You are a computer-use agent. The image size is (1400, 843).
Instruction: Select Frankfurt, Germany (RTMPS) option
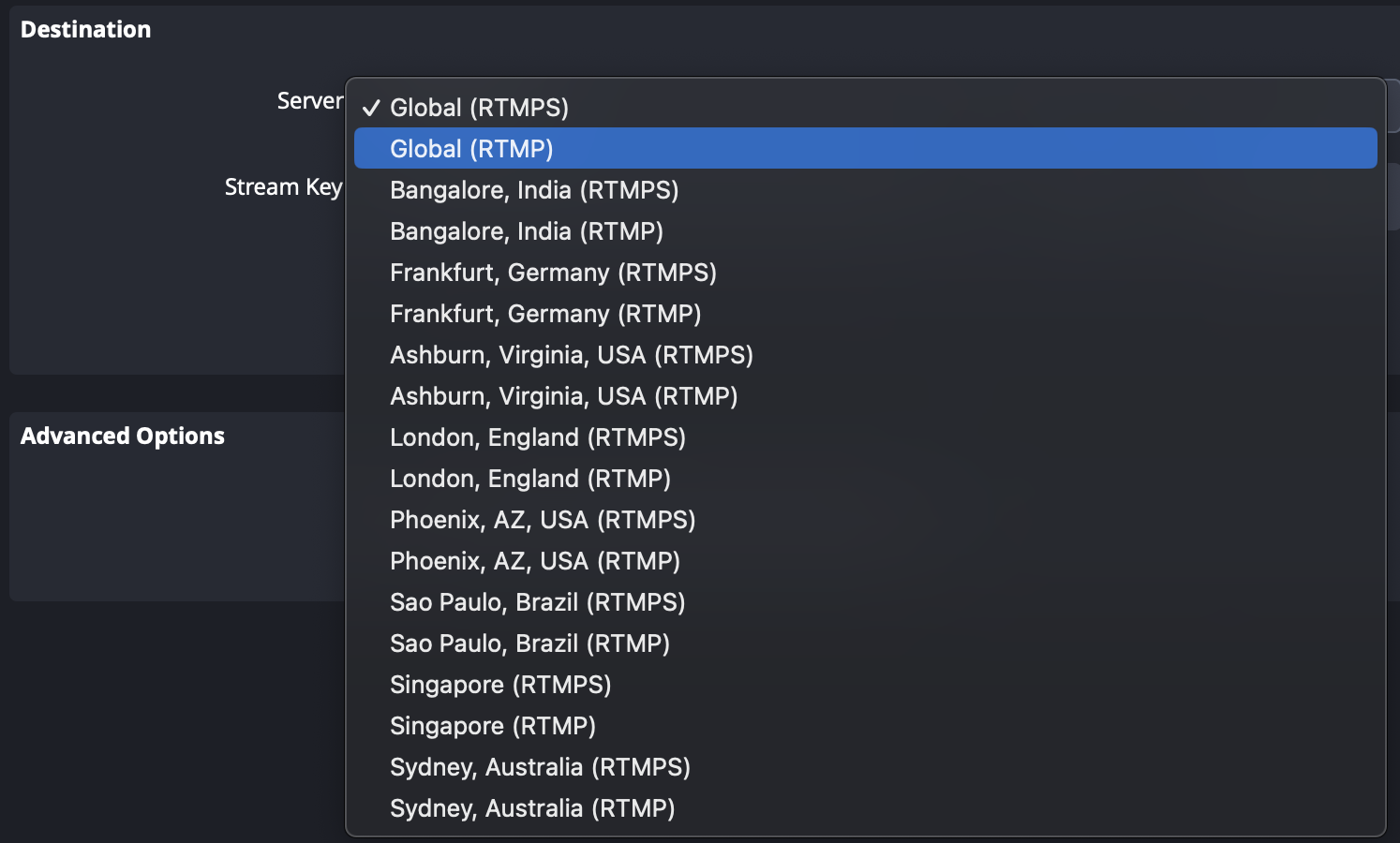pyautogui.click(x=553, y=273)
